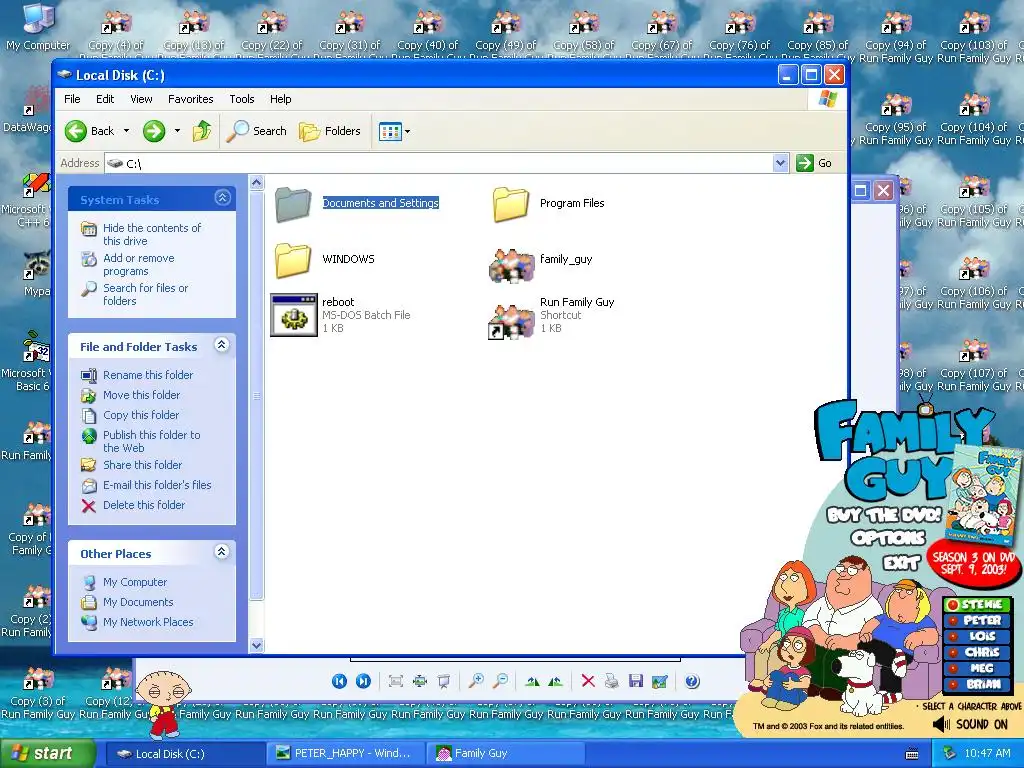
Task: Click Delete this folder link
Action: coord(144,505)
